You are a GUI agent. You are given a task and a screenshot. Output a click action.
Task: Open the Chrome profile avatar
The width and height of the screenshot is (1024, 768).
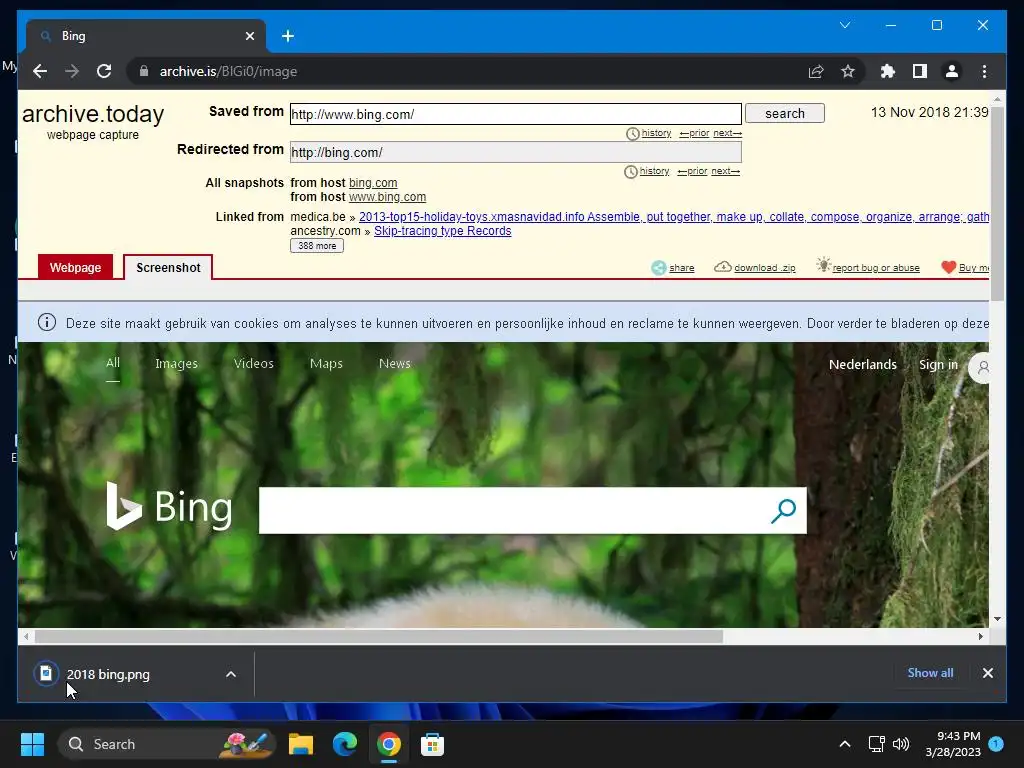coord(952,71)
